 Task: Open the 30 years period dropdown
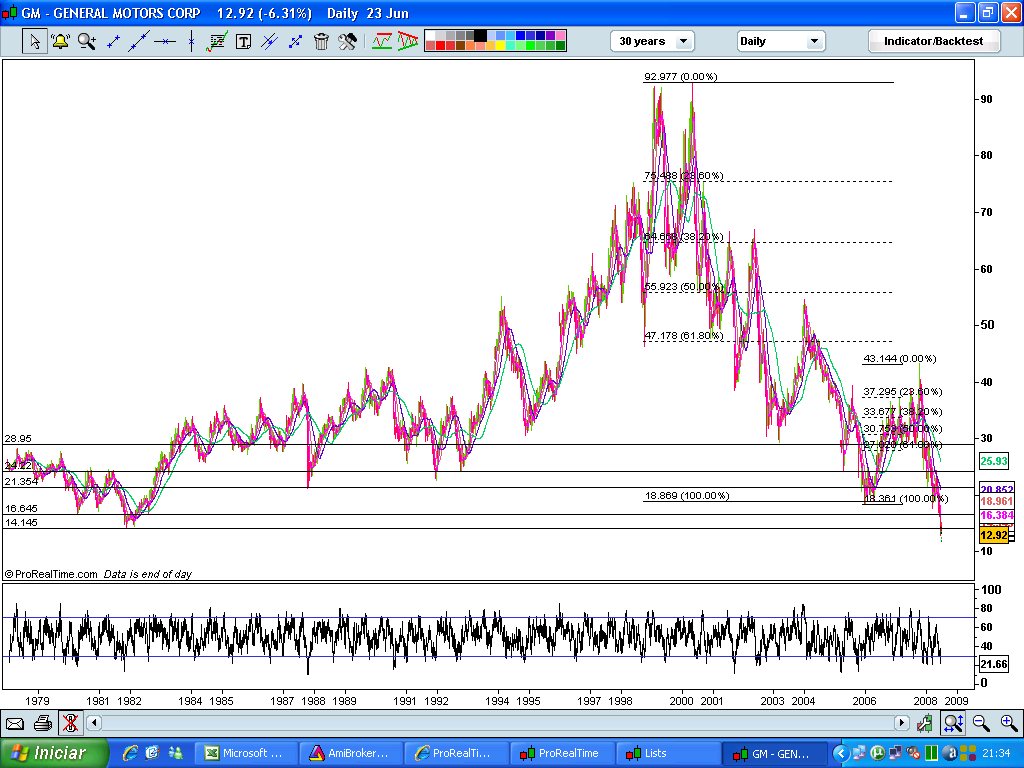coord(652,41)
